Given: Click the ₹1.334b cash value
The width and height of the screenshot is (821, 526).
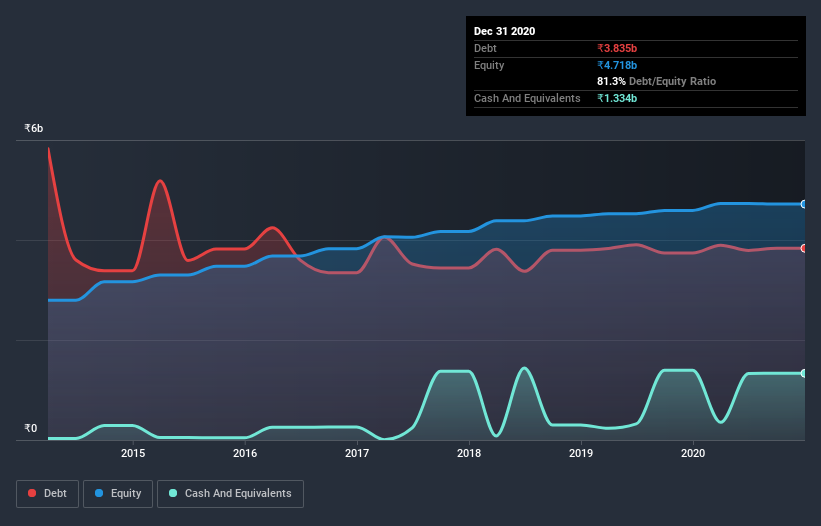Looking at the screenshot, I should pos(617,98).
